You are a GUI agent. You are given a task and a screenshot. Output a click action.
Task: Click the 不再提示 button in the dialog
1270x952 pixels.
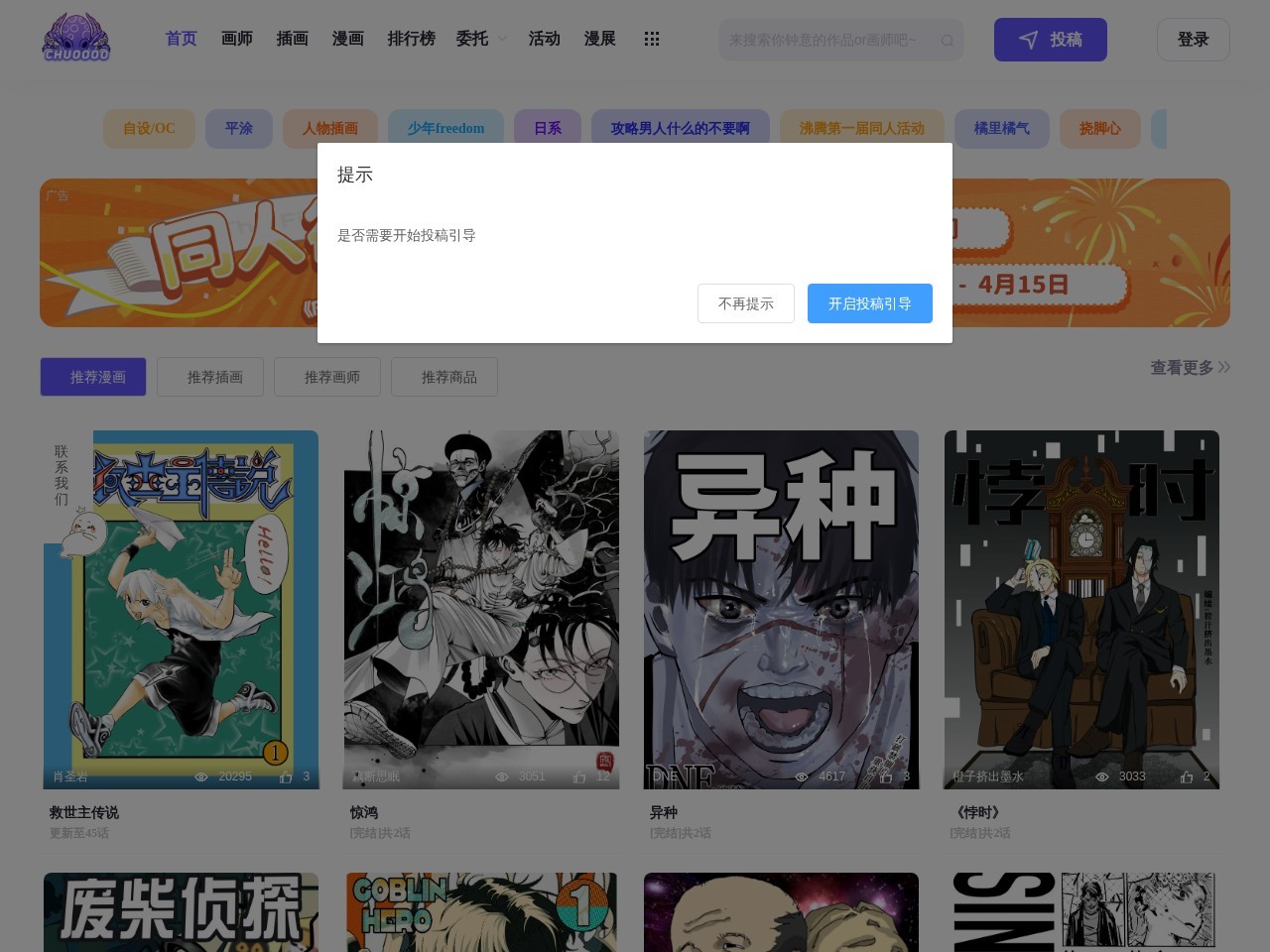[746, 303]
